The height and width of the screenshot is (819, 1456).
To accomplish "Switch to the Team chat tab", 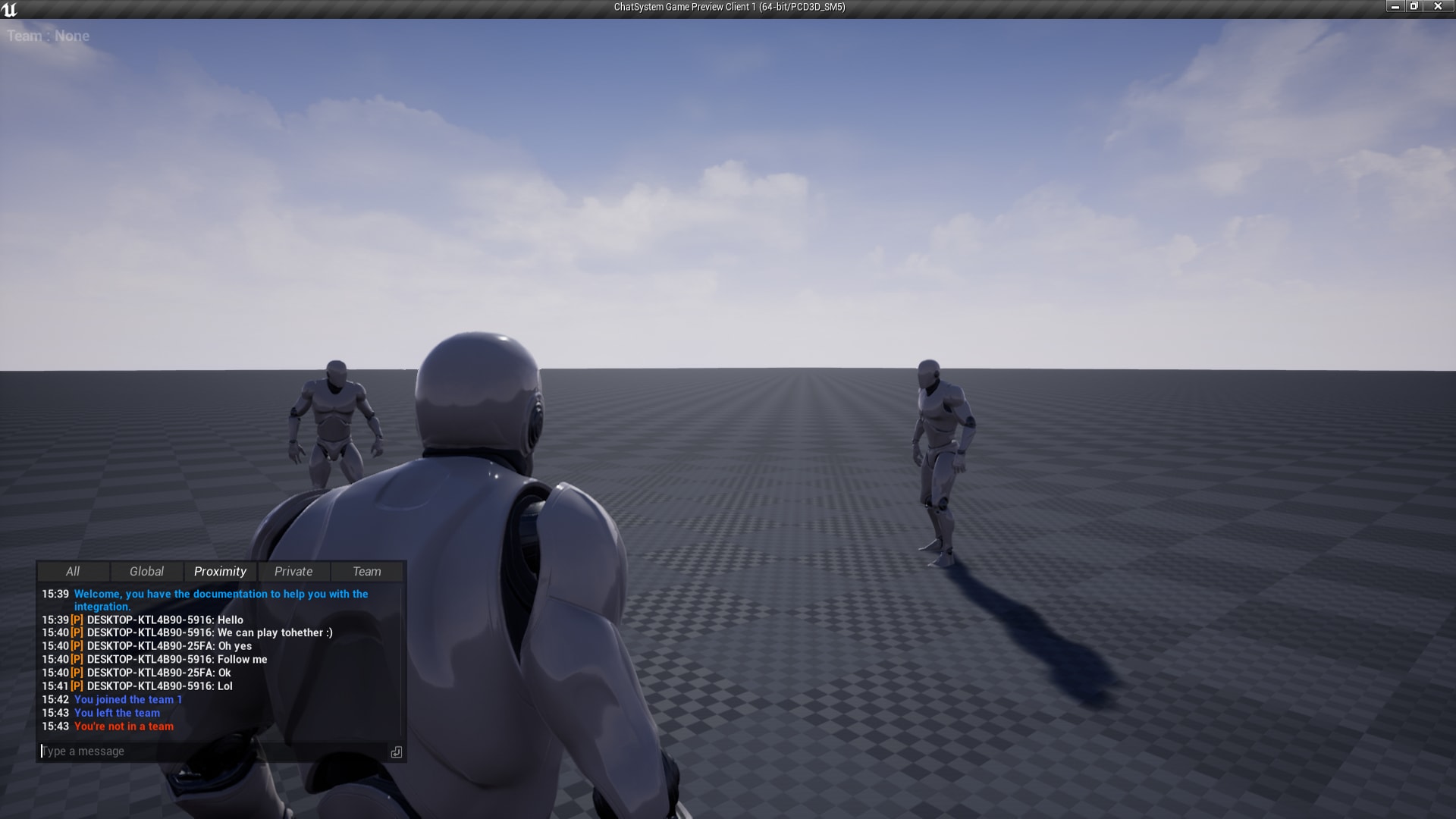I will 367,571.
